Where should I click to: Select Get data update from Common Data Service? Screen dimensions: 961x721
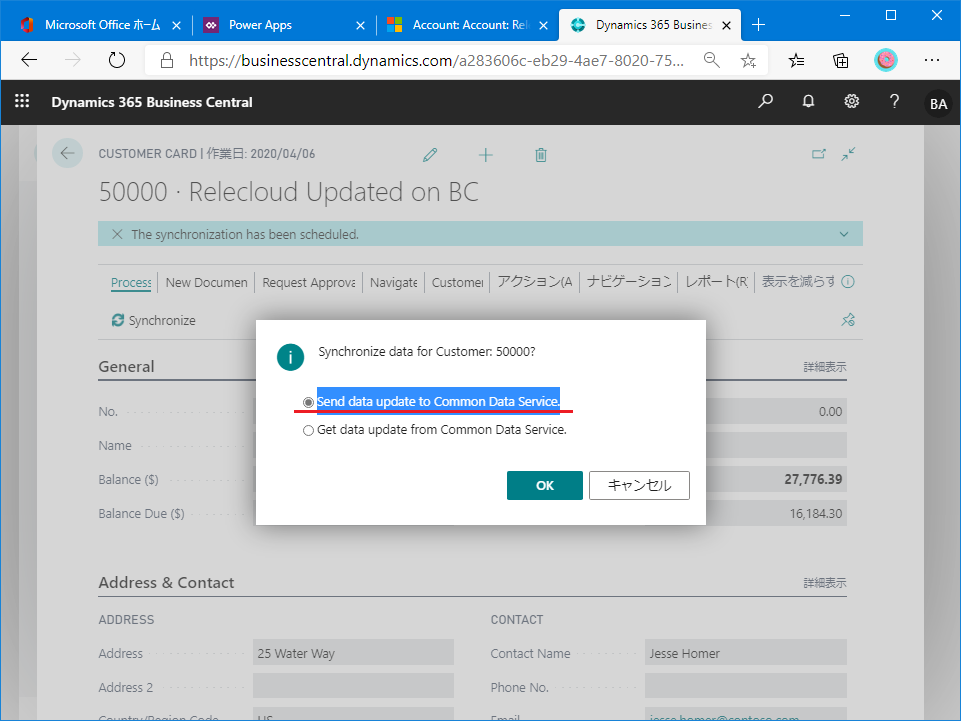coord(308,430)
